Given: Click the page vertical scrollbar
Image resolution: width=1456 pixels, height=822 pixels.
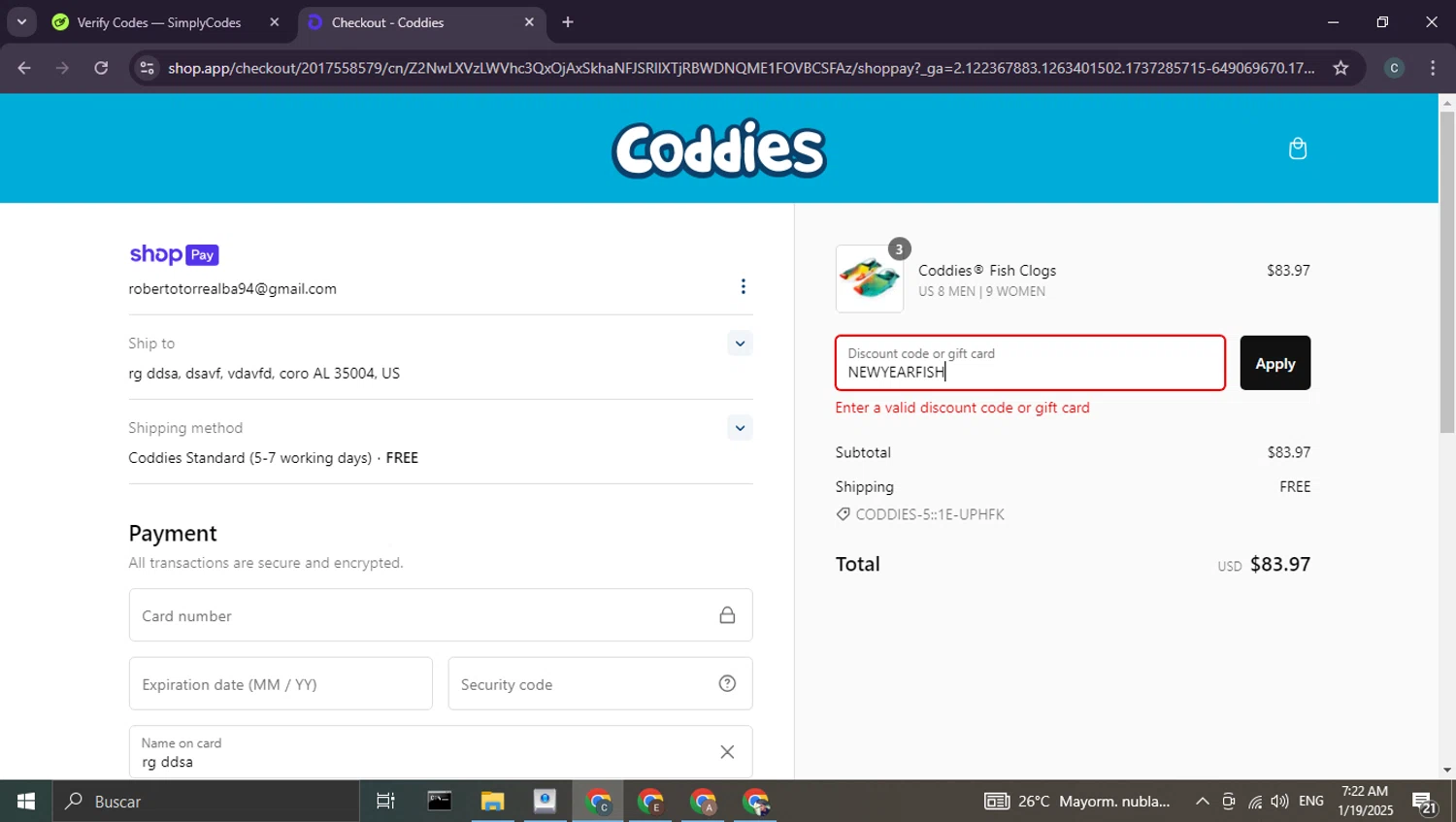Looking at the screenshot, I should (1447, 272).
